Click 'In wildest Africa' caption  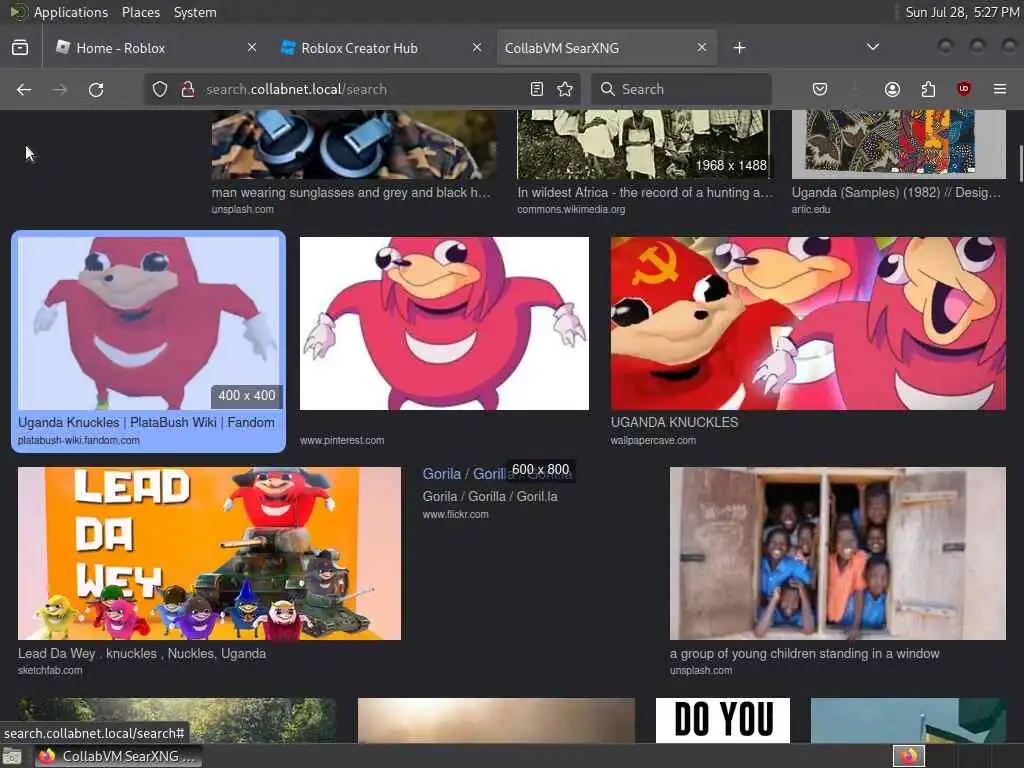645,193
